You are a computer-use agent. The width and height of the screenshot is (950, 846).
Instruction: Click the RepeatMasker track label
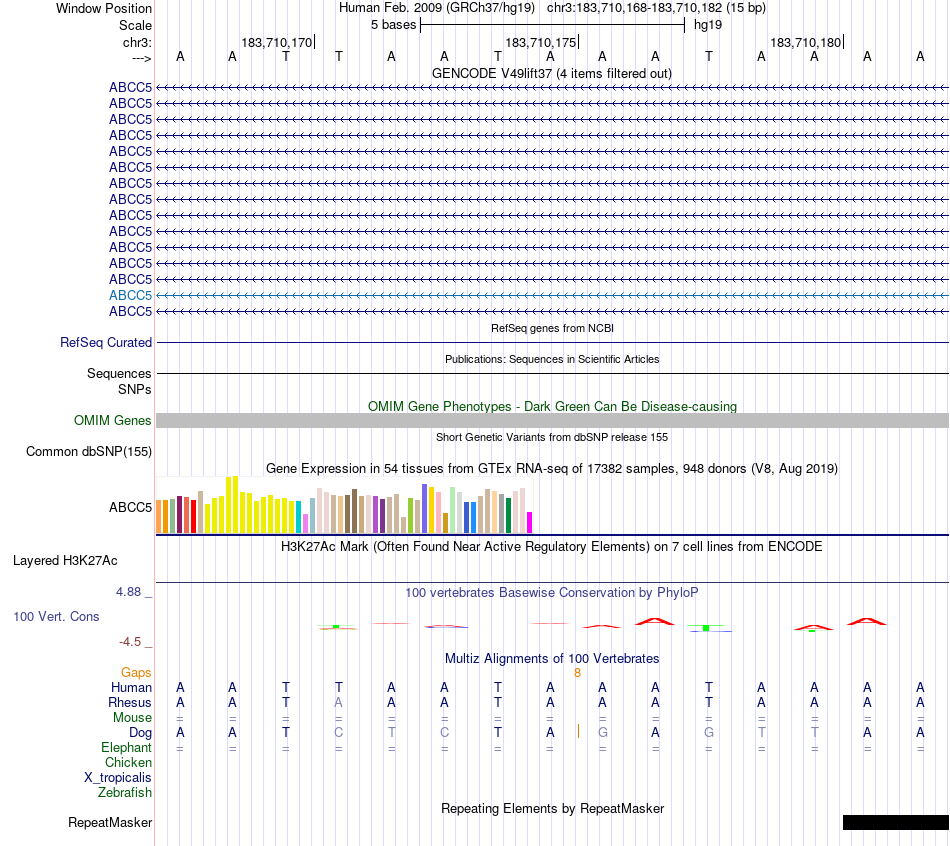click(110, 822)
